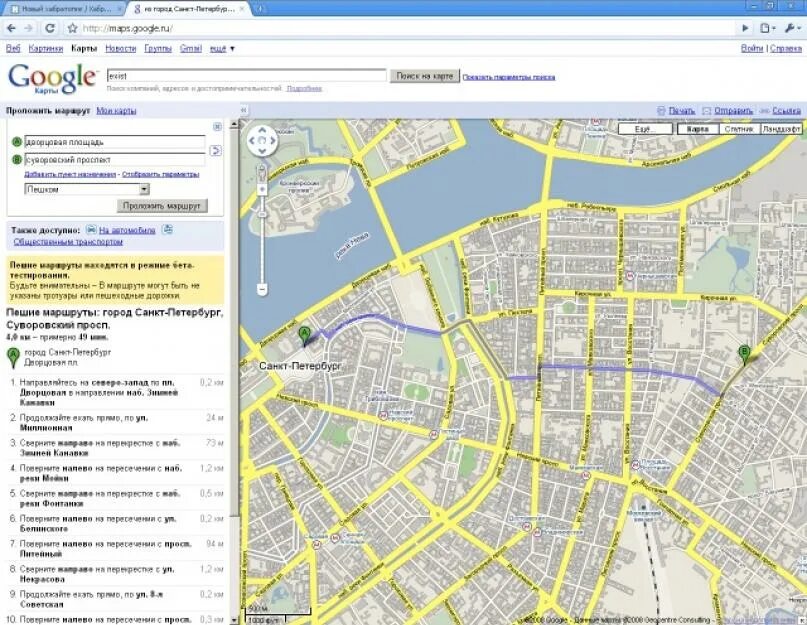Pan the map down with the arrow
Image resolution: width=807 pixels, height=625 pixels.
[262, 151]
